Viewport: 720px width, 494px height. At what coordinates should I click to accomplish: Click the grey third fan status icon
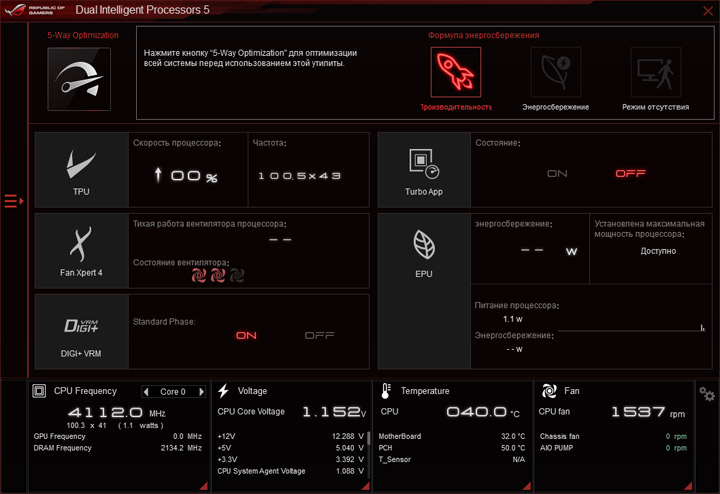tap(237, 275)
